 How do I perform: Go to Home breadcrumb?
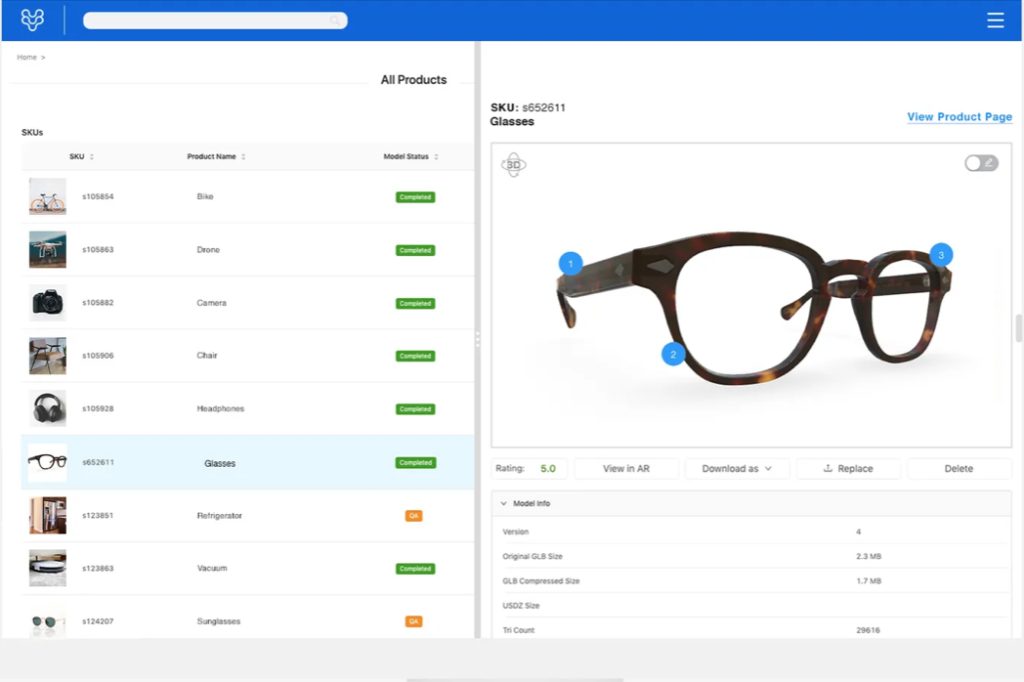[x=27, y=57]
